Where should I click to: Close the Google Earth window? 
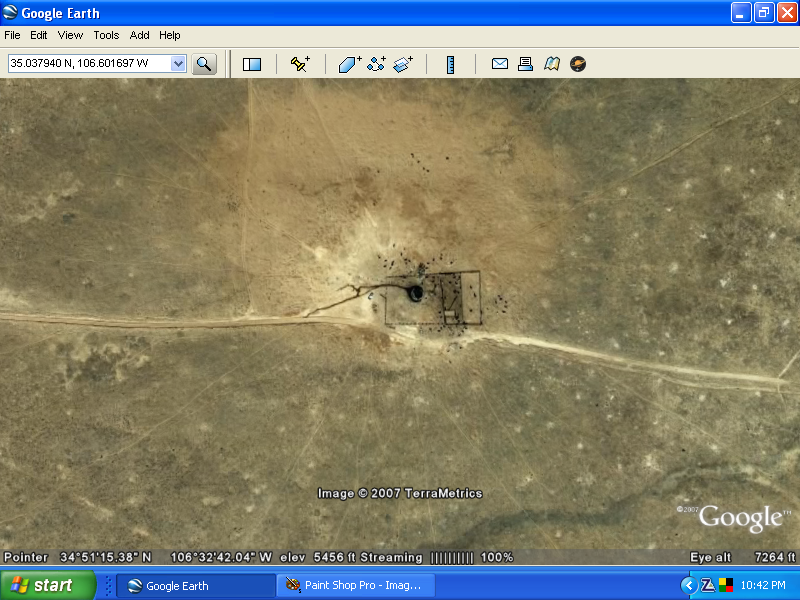[x=787, y=13]
